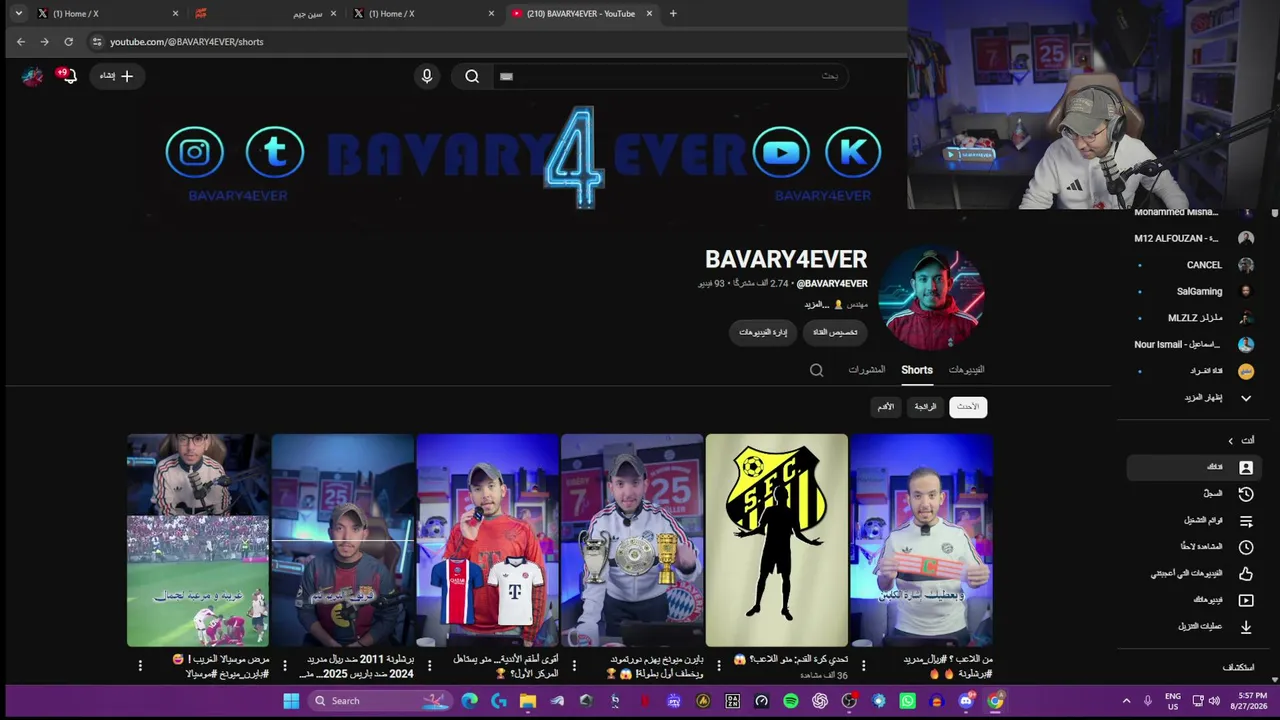Image resolution: width=1280 pixels, height=720 pixels.
Task: Click the search magnifier button
Action: (x=472, y=76)
